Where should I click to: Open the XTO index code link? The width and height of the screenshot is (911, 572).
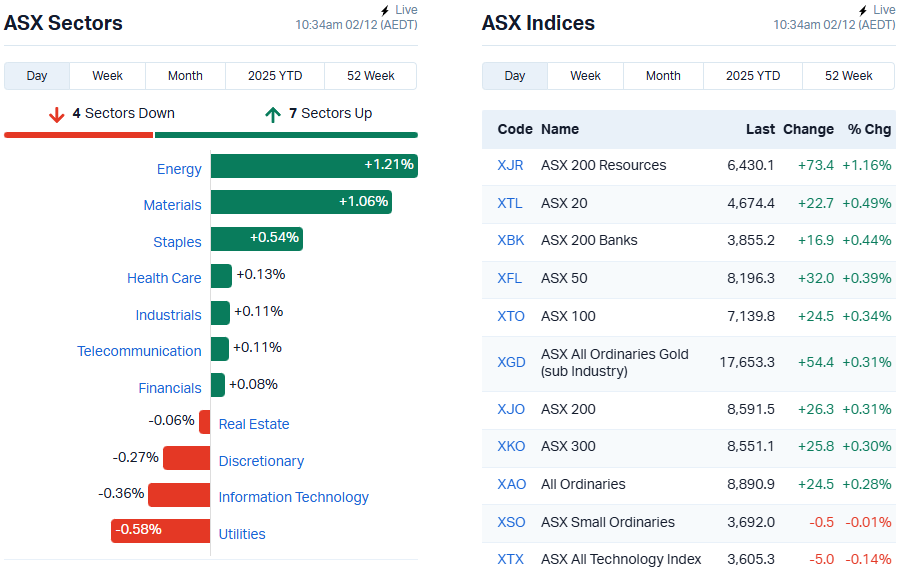pyautogui.click(x=511, y=316)
